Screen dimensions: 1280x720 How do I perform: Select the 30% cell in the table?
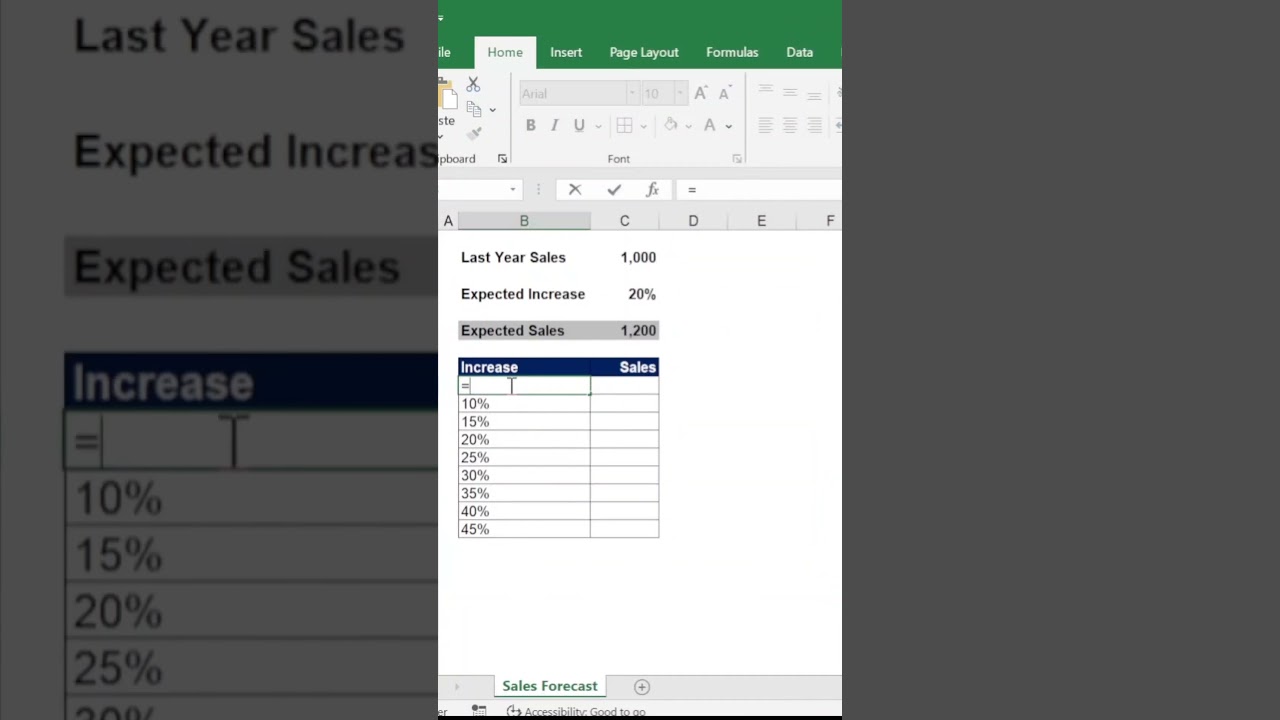click(524, 476)
